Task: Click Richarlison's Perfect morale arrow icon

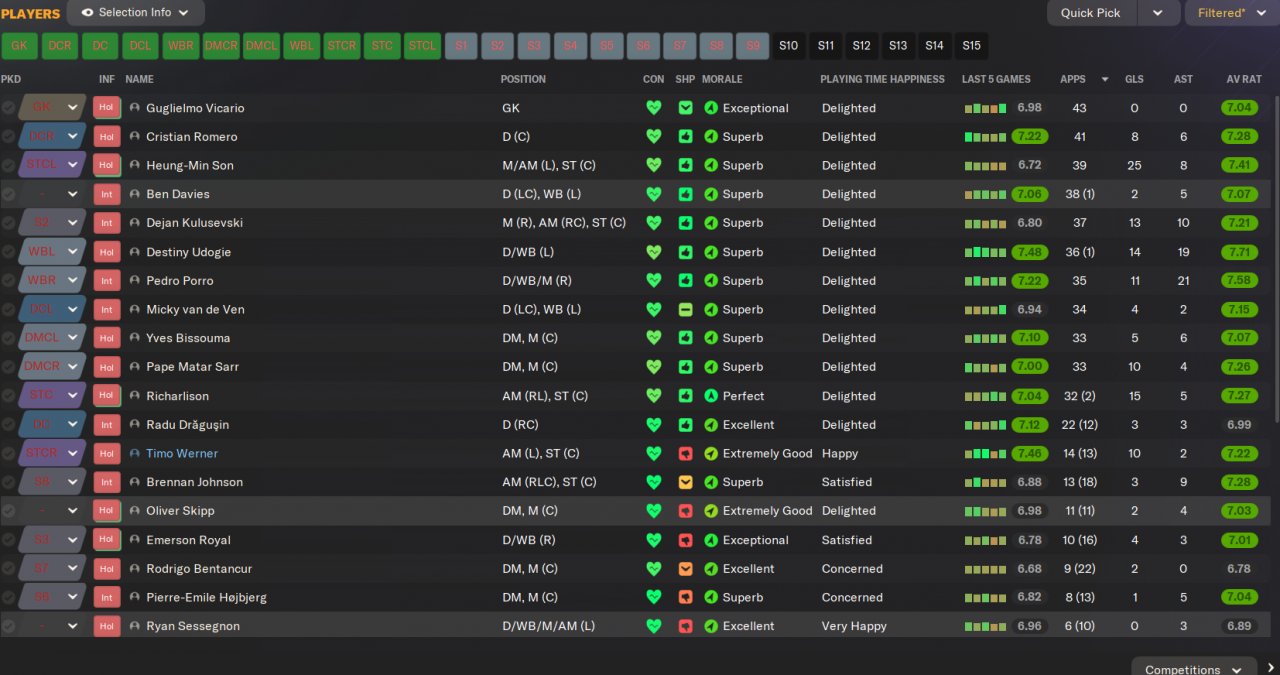Action: click(x=711, y=396)
